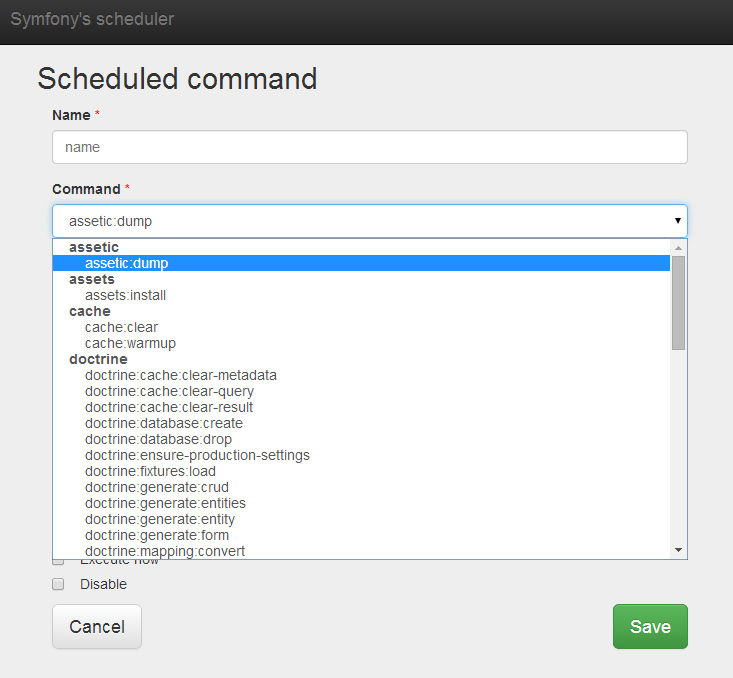This screenshot has width=733, height=678.
Task: Toggle the Disable checkbox
Action: click(58, 584)
